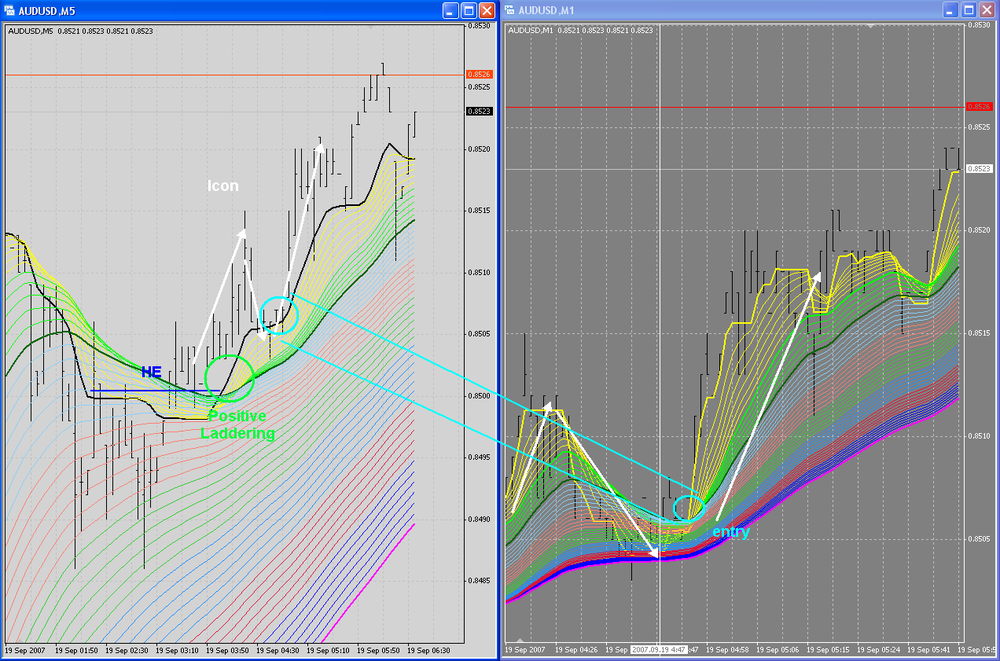
Task: Click 0.8530 on the M1 price axis
Action: click(x=979, y=26)
